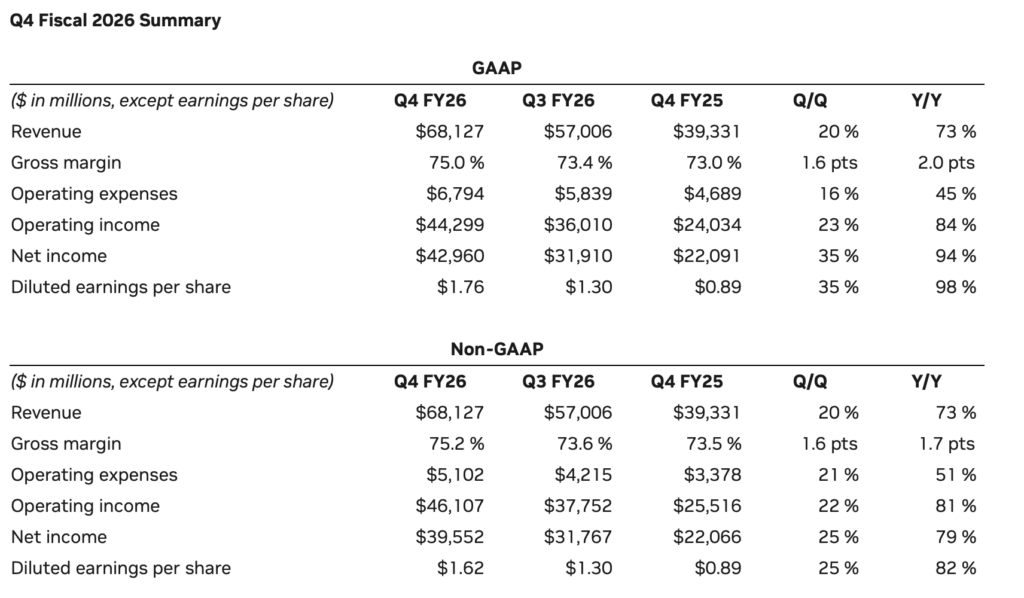Select the 1.7 pts gross margin change
This screenshot has height=598, width=1024.
[945, 444]
